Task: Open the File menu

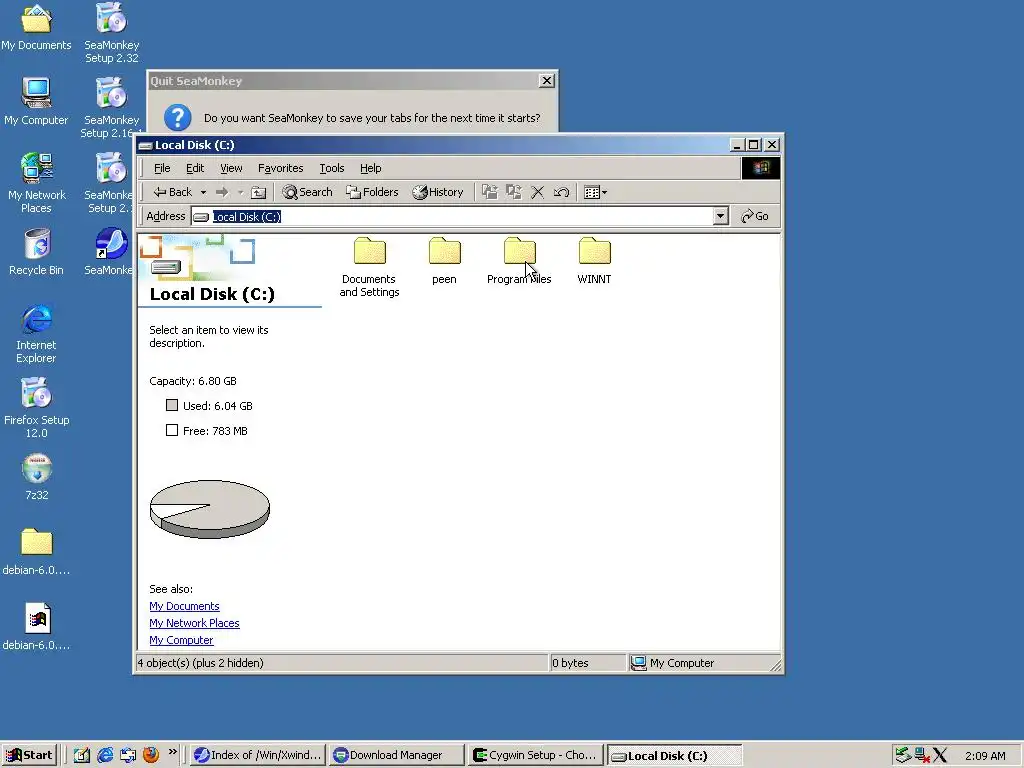Action: (x=162, y=168)
